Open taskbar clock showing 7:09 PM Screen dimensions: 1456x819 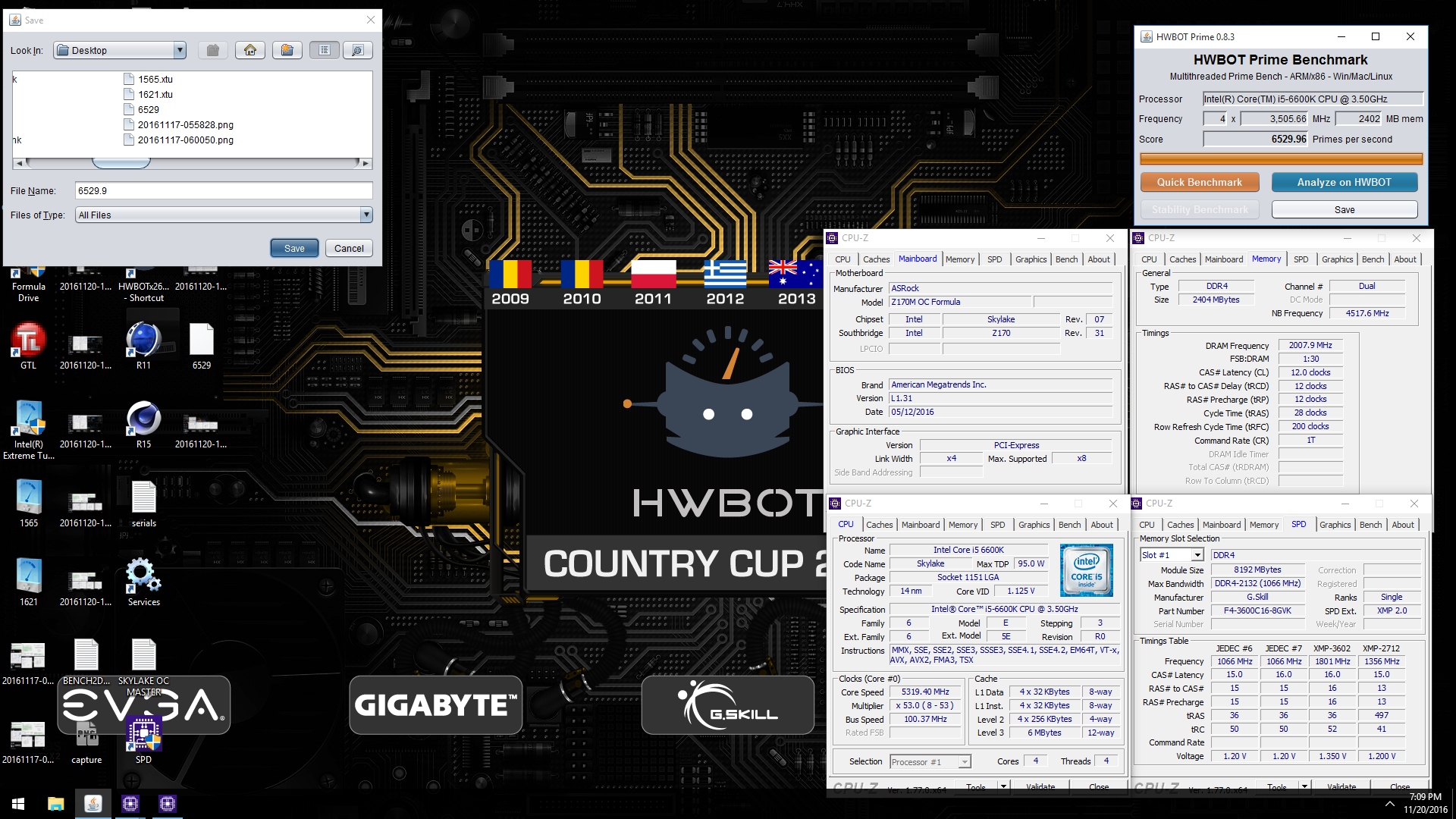click(x=1426, y=804)
